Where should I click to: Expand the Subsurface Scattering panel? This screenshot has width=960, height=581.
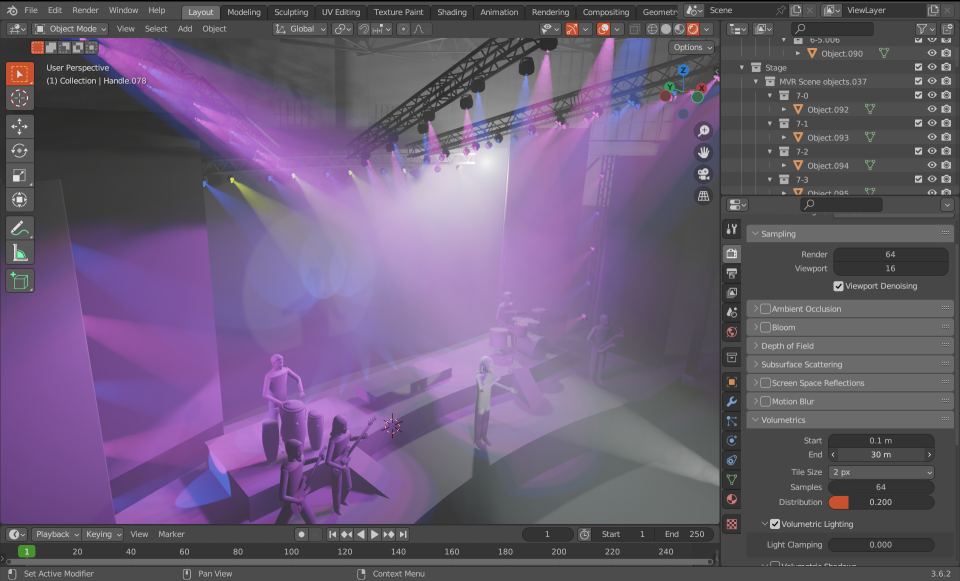[756, 364]
